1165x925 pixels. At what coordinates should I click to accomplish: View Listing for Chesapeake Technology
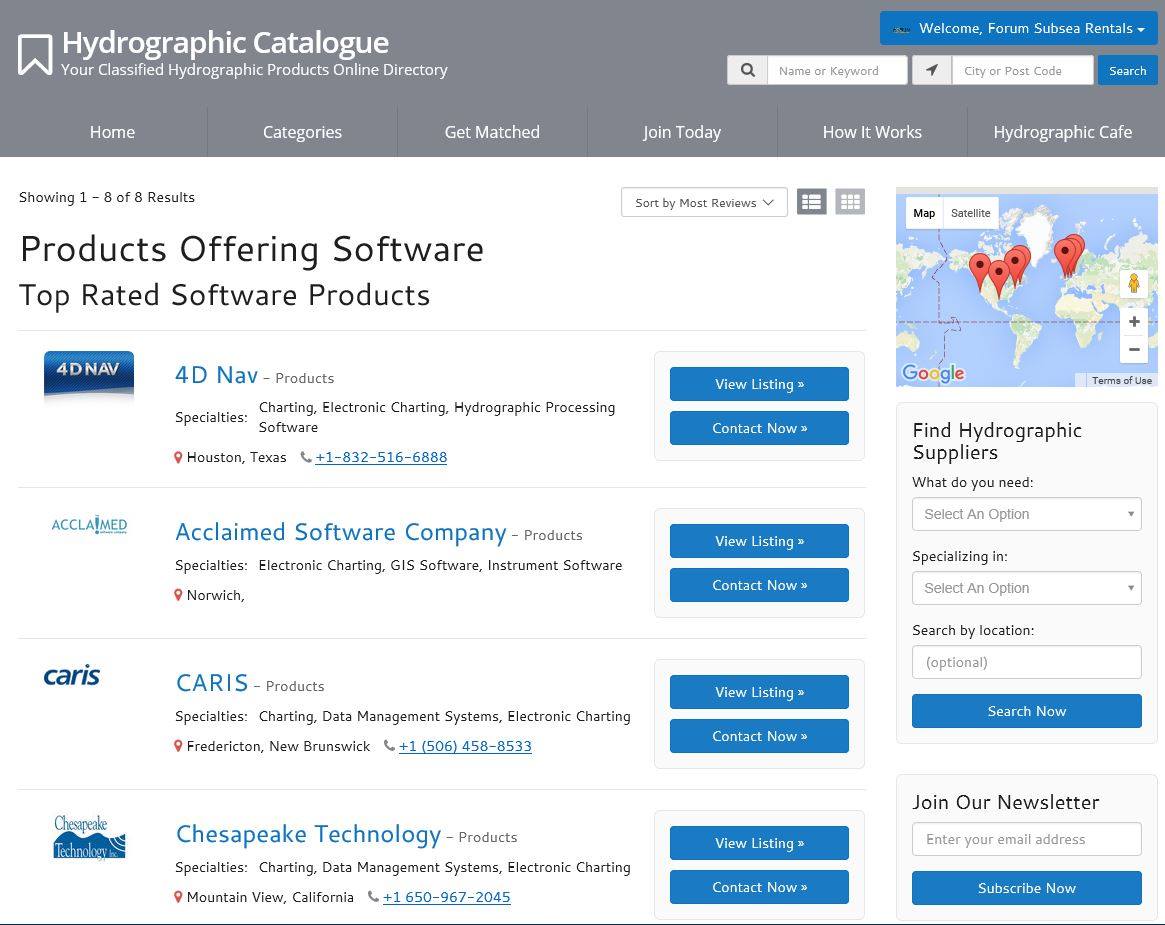759,843
